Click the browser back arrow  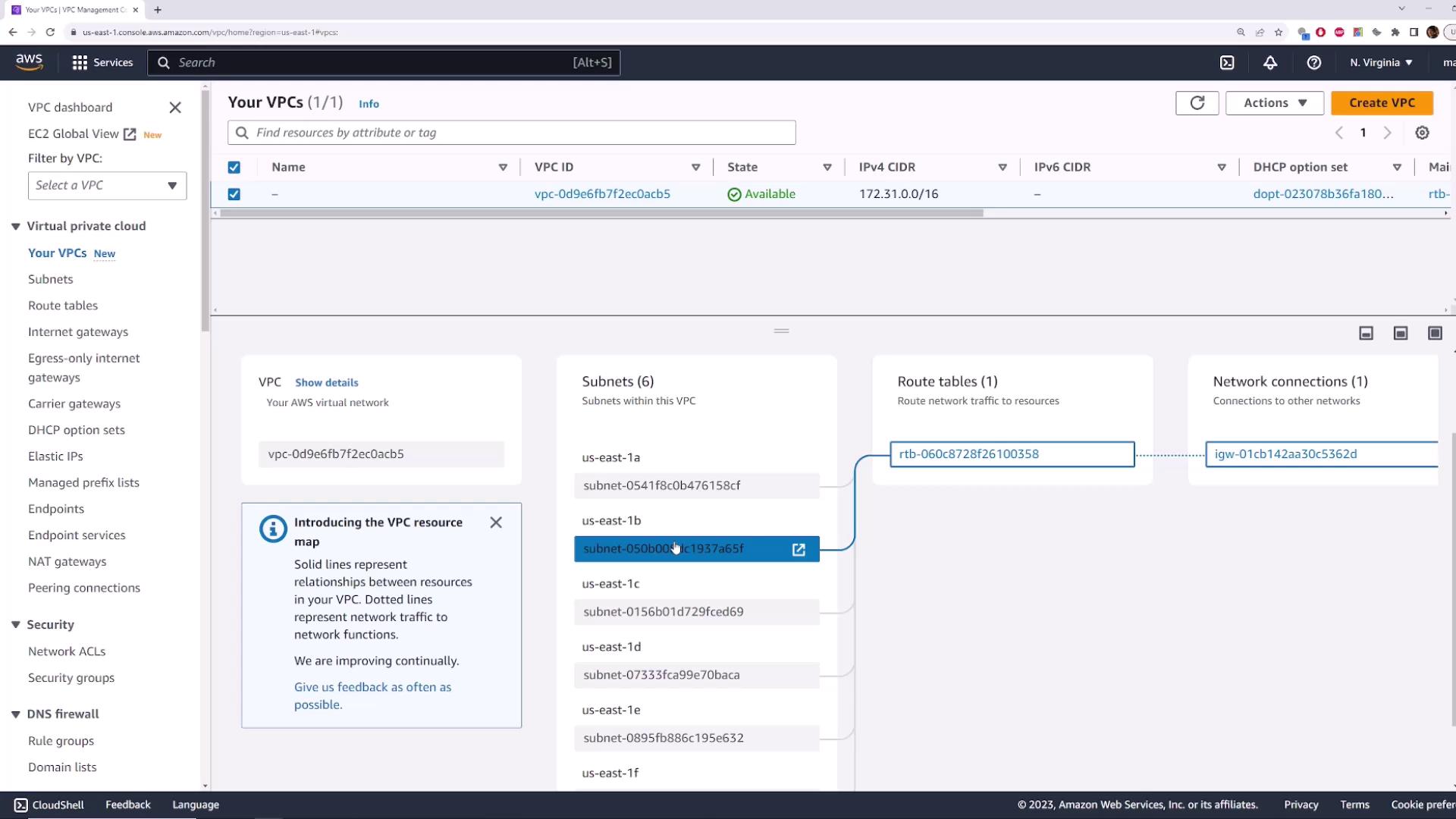coord(13,32)
